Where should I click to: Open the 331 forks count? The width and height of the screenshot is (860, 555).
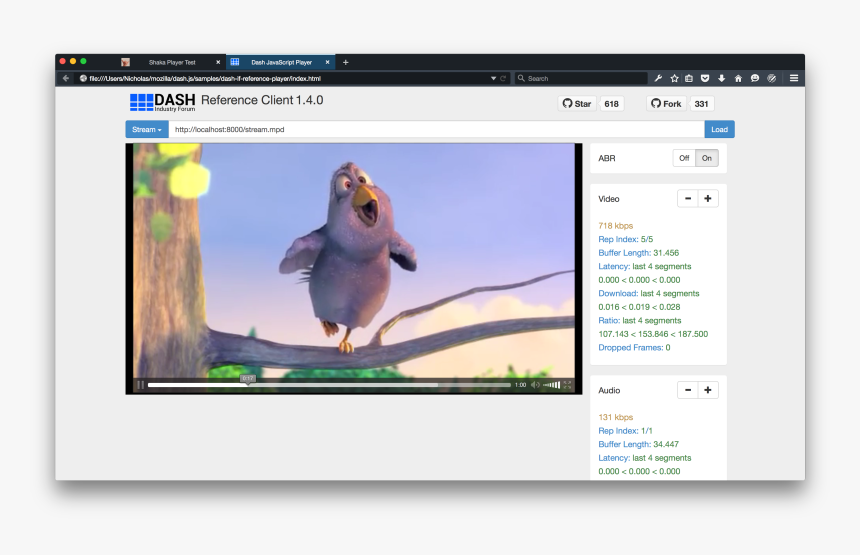coord(701,104)
